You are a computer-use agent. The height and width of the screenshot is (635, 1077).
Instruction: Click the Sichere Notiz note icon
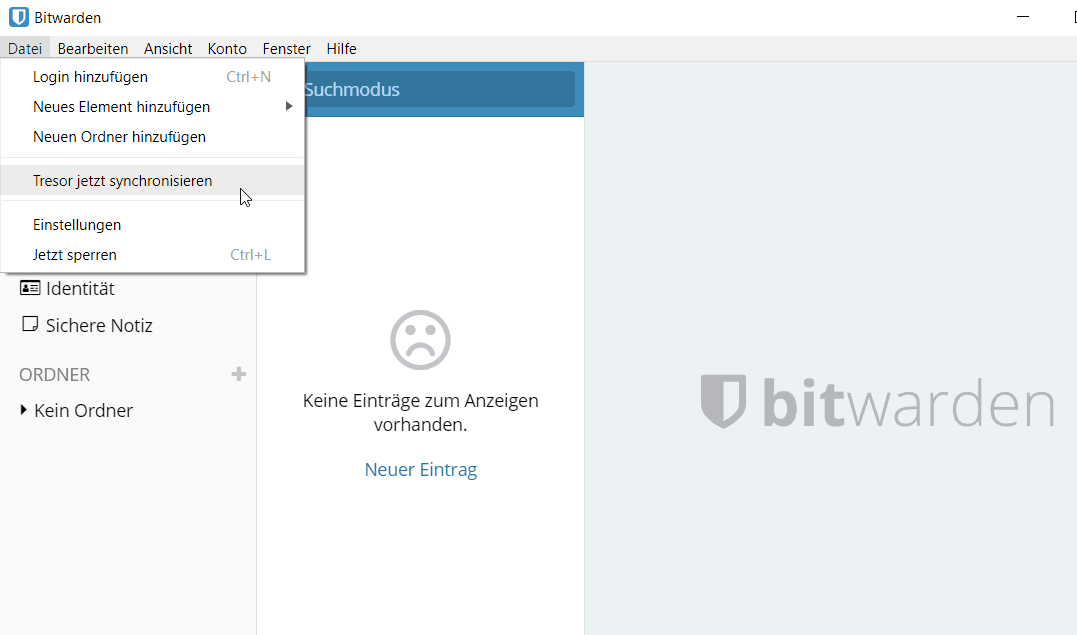coord(30,324)
